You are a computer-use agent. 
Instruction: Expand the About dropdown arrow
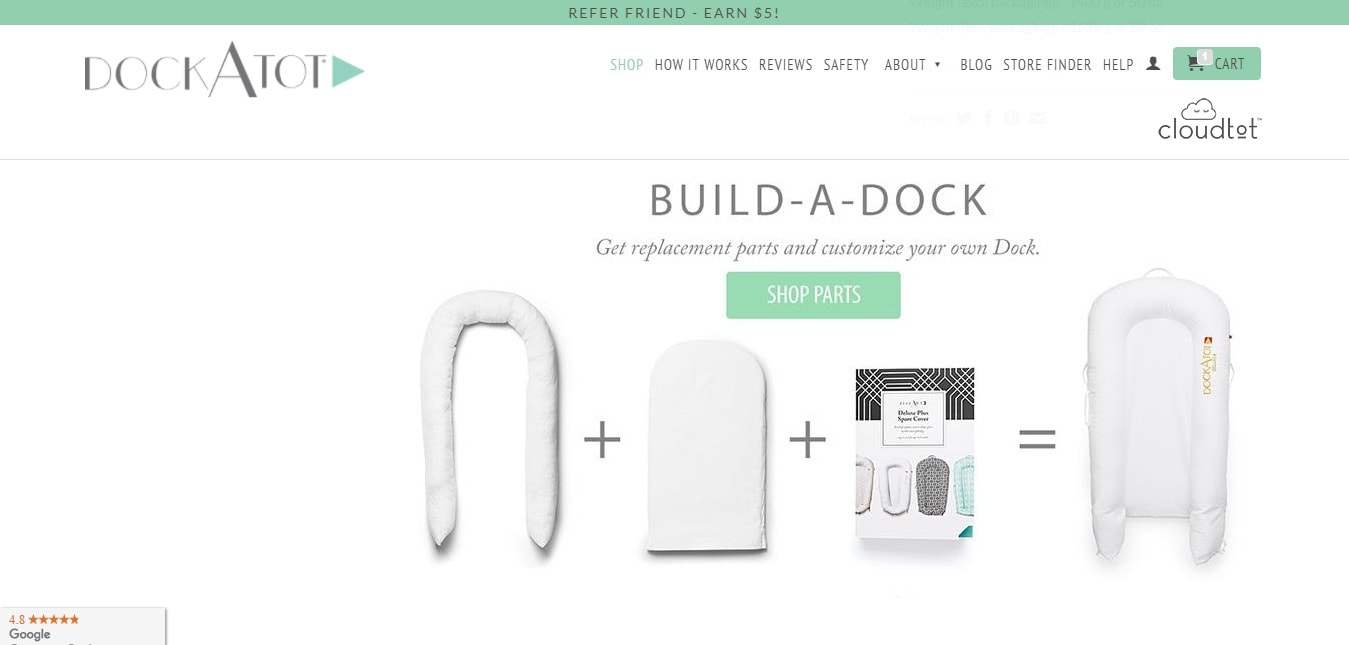937,64
